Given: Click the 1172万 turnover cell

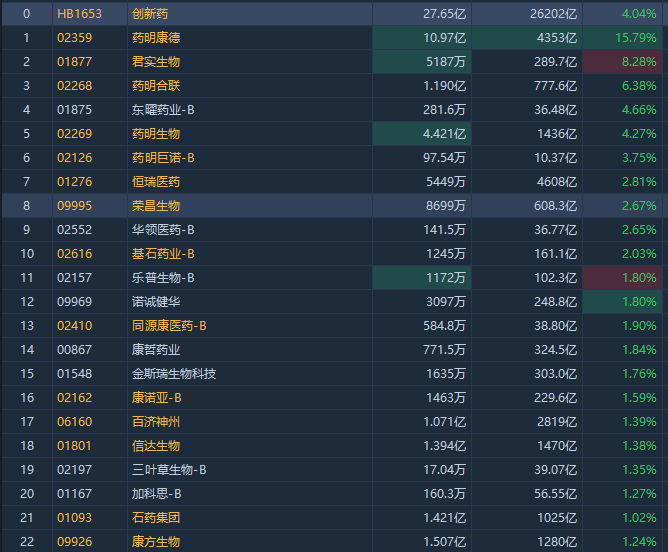Looking at the screenshot, I should tap(422, 278).
